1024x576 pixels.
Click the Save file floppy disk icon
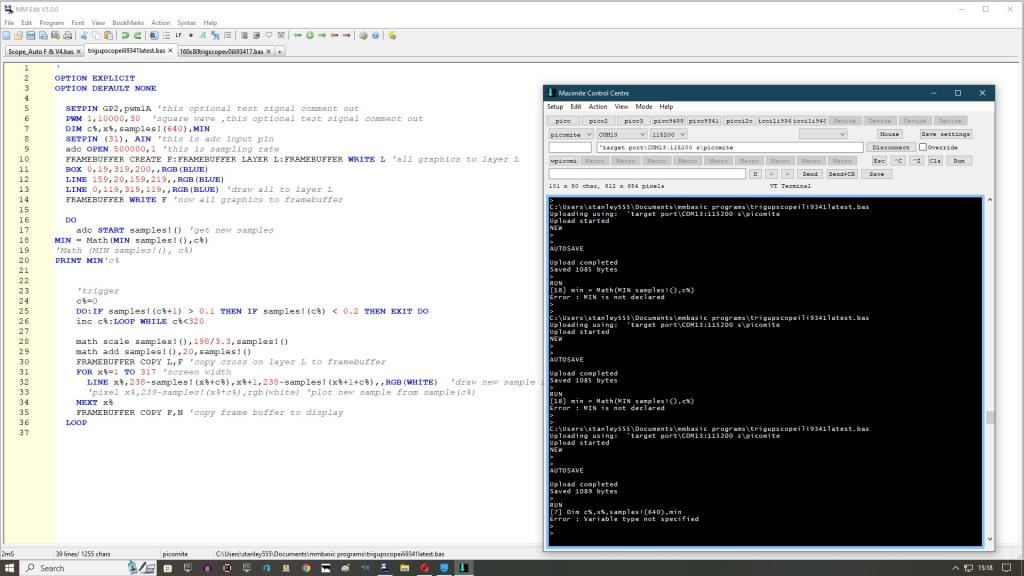coord(30,35)
